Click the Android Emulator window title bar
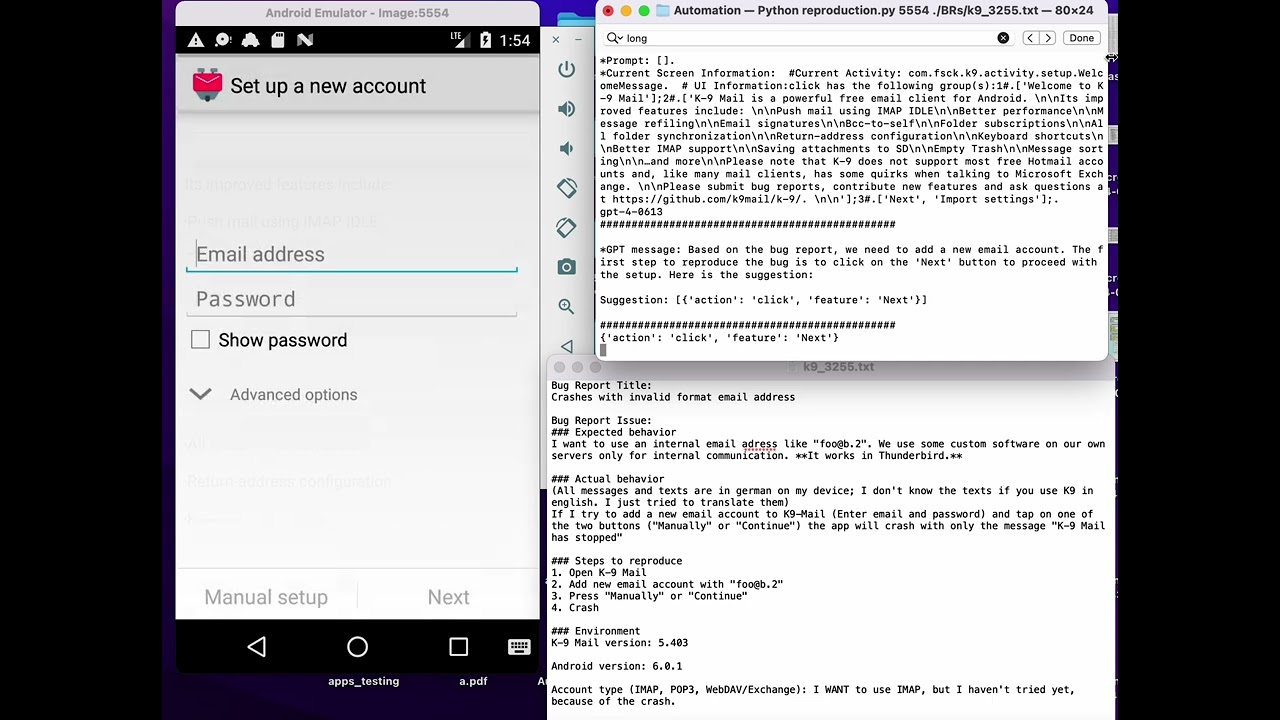The width and height of the screenshot is (1280, 720). point(357,13)
